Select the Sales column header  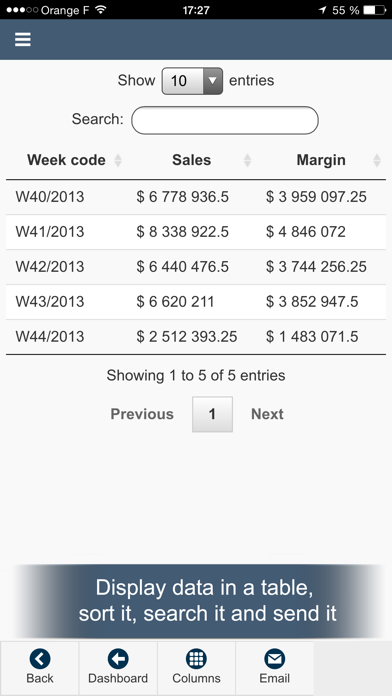coord(192,160)
